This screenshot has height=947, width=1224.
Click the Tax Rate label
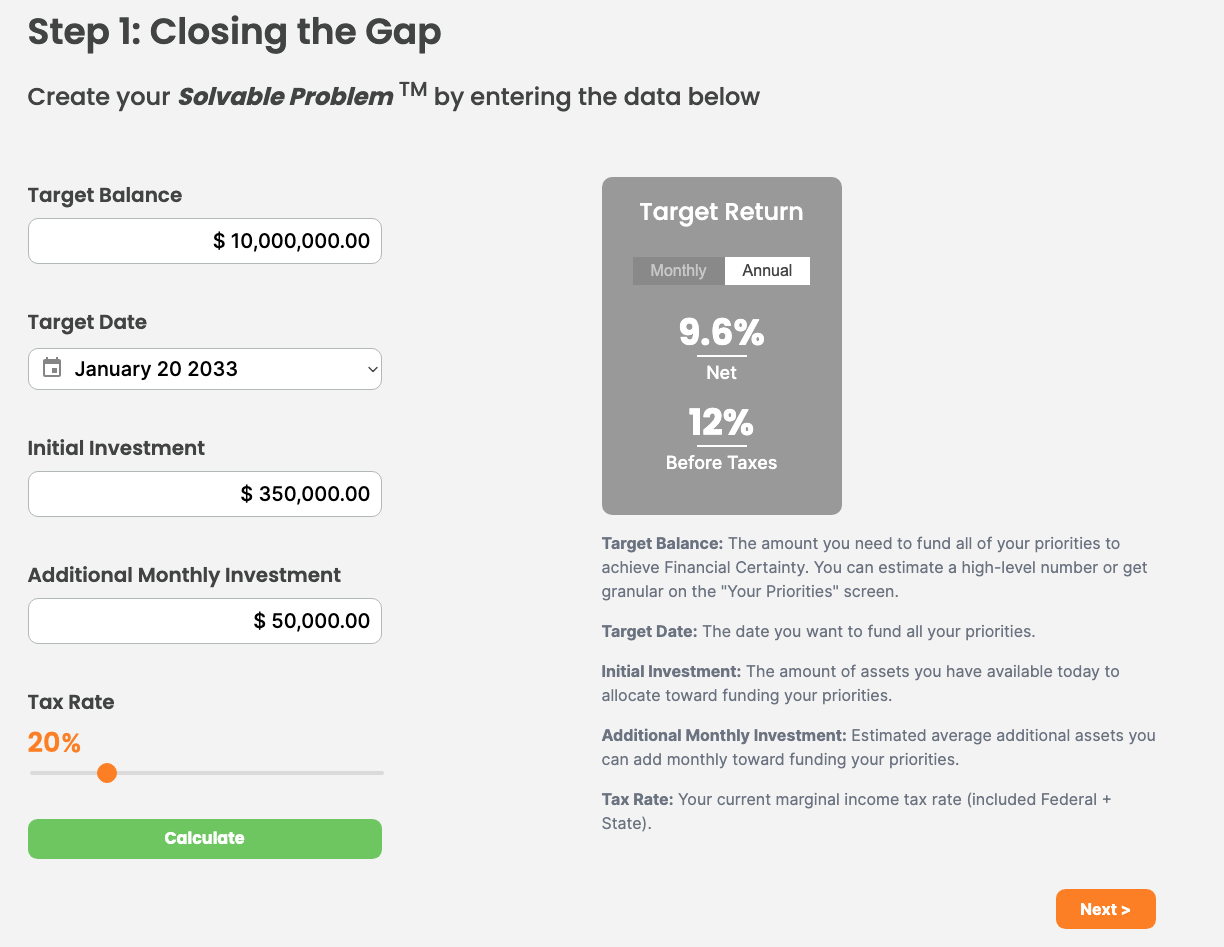[71, 702]
